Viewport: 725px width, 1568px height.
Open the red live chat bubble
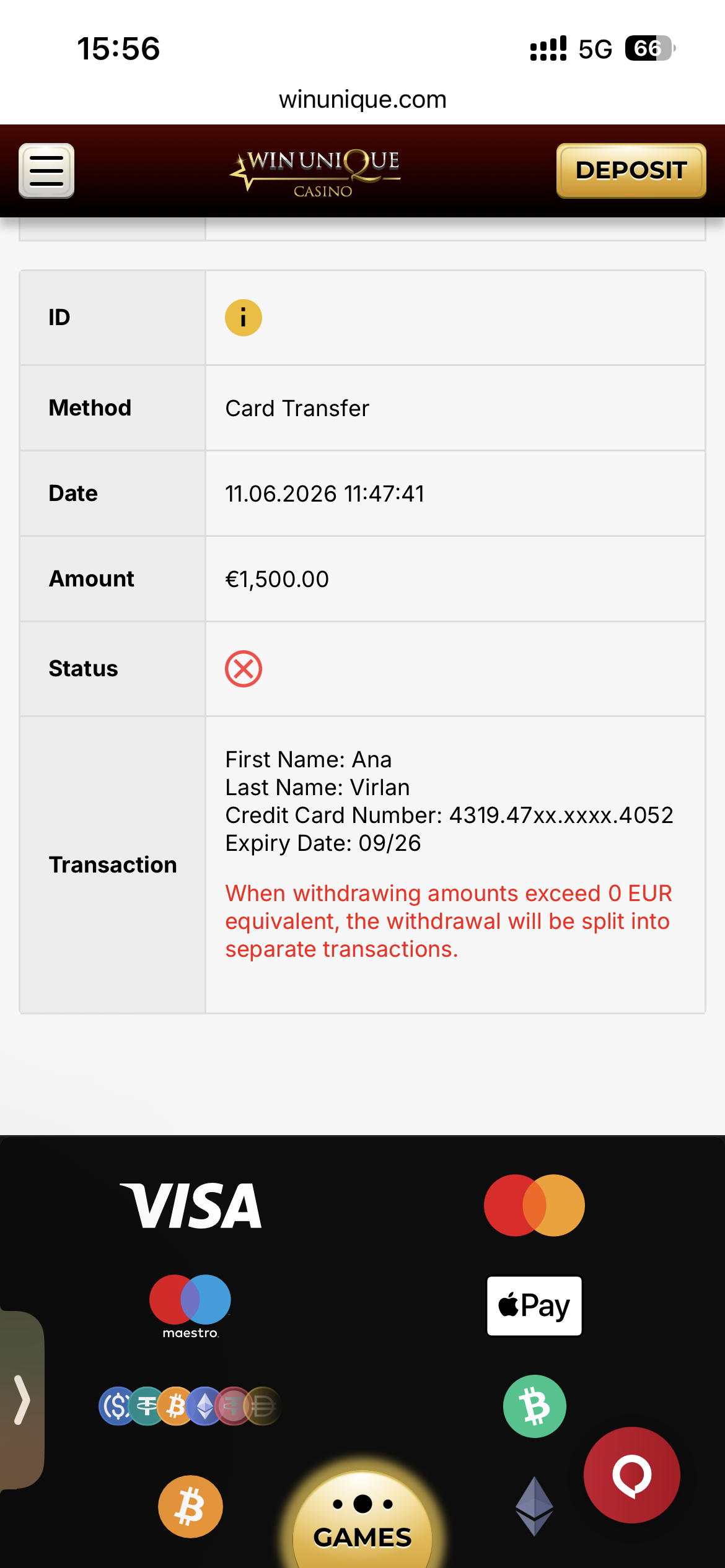[631, 1475]
